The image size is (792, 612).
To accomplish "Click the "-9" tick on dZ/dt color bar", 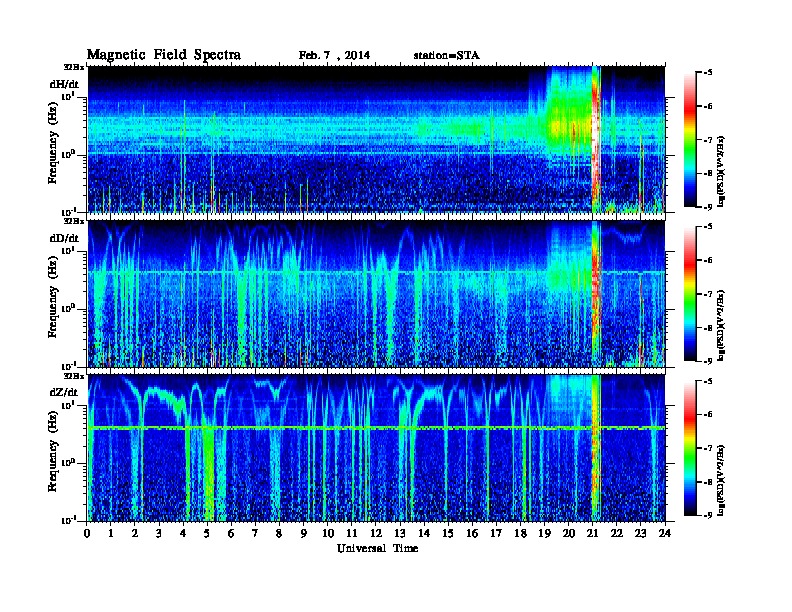I will point(708,515).
